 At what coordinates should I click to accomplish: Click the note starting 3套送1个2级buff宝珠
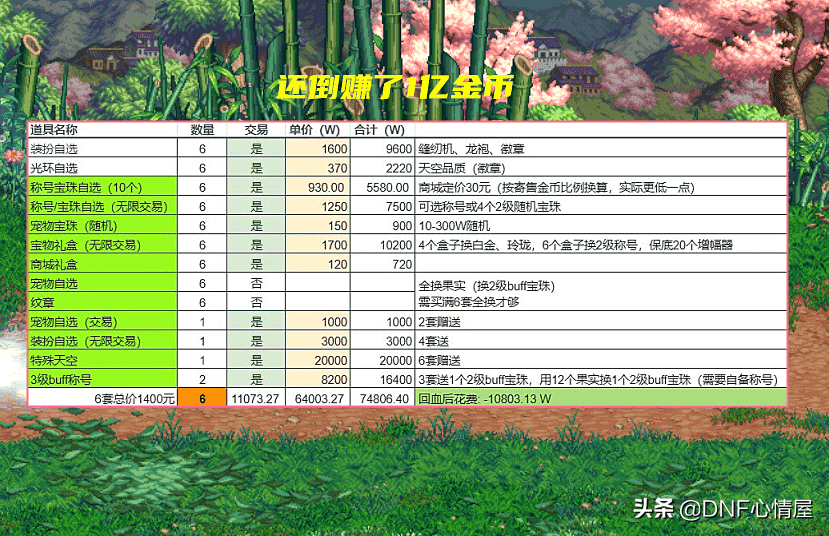pos(598,380)
